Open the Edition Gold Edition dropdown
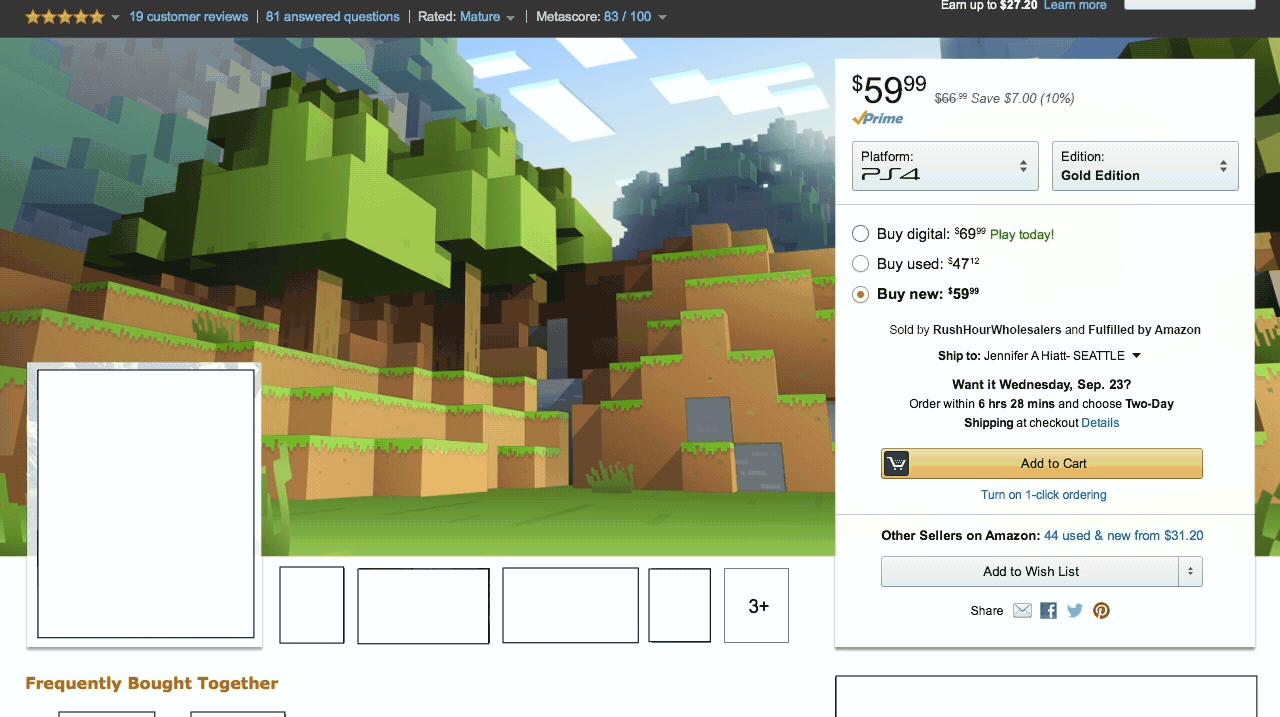This screenshot has width=1280, height=717. tap(1145, 166)
